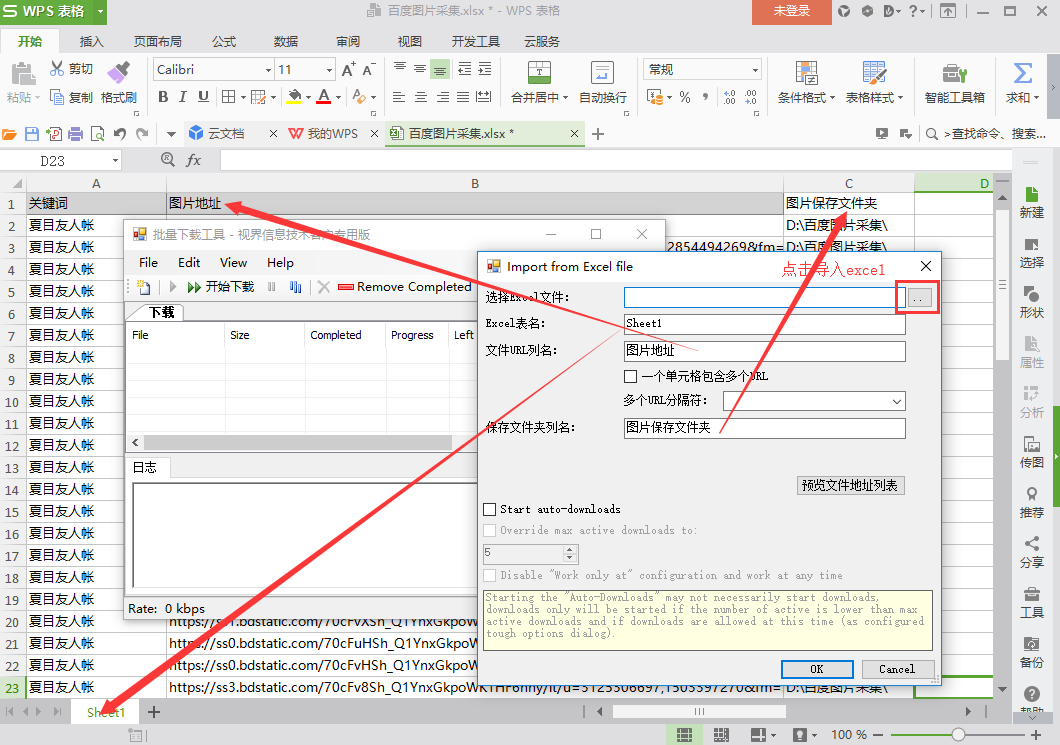The width and height of the screenshot is (1060, 745).
Task: Expand the Name Box D23 dropdown
Action: point(115,160)
